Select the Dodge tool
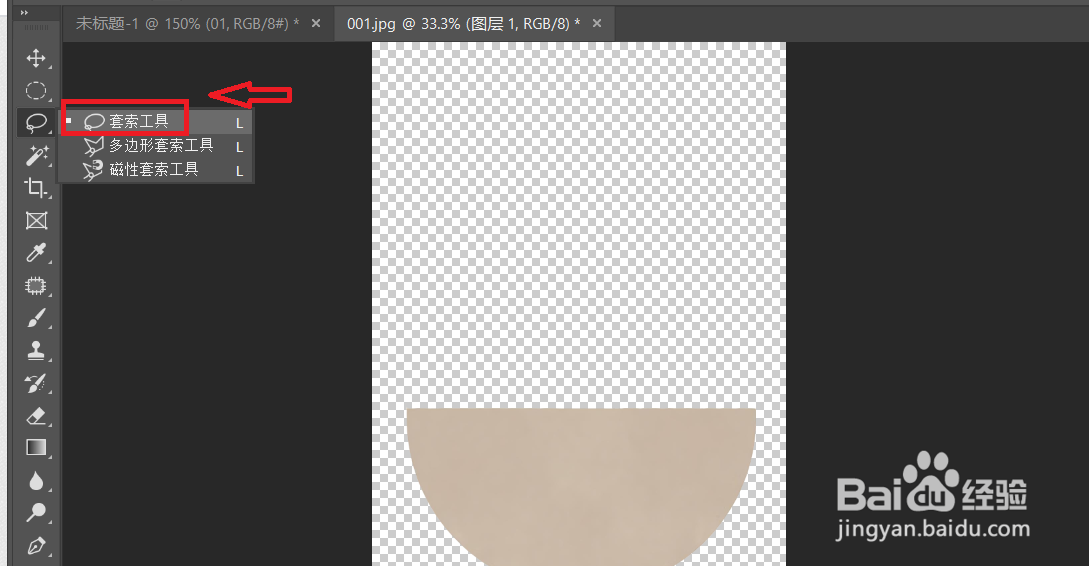Screen dimensions: 1089x566 pyautogui.click(x=36, y=513)
